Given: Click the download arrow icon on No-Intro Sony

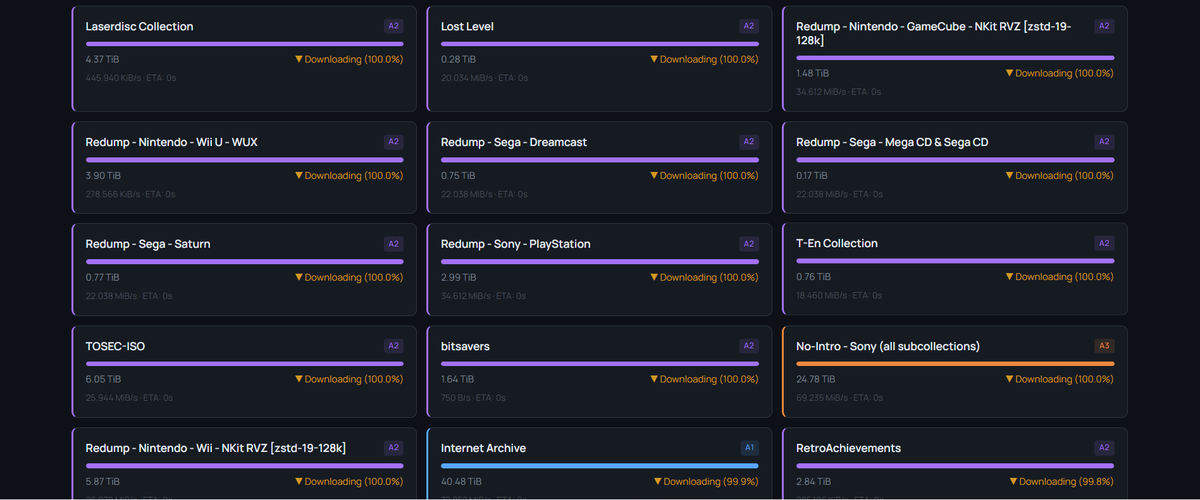Looking at the screenshot, I should (x=1009, y=380).
